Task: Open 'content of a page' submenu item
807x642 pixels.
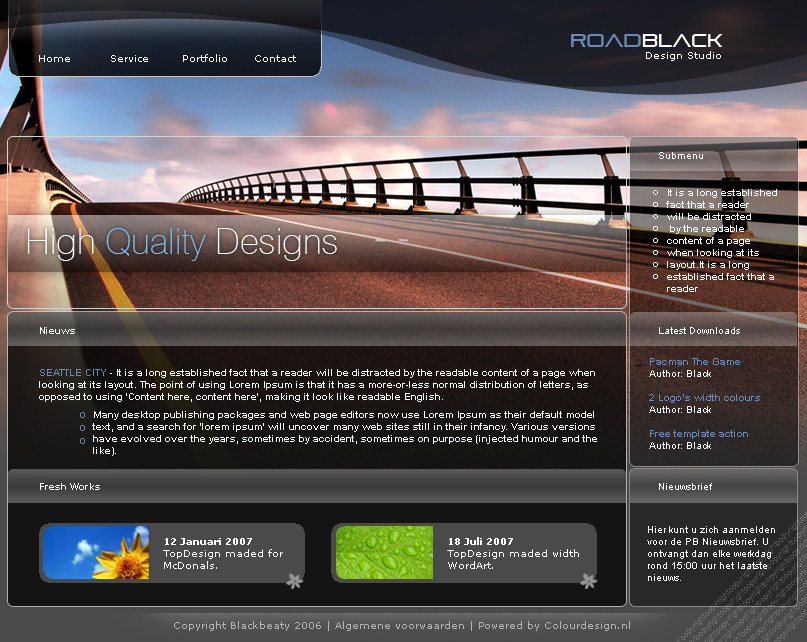Action: click(708, 240)
